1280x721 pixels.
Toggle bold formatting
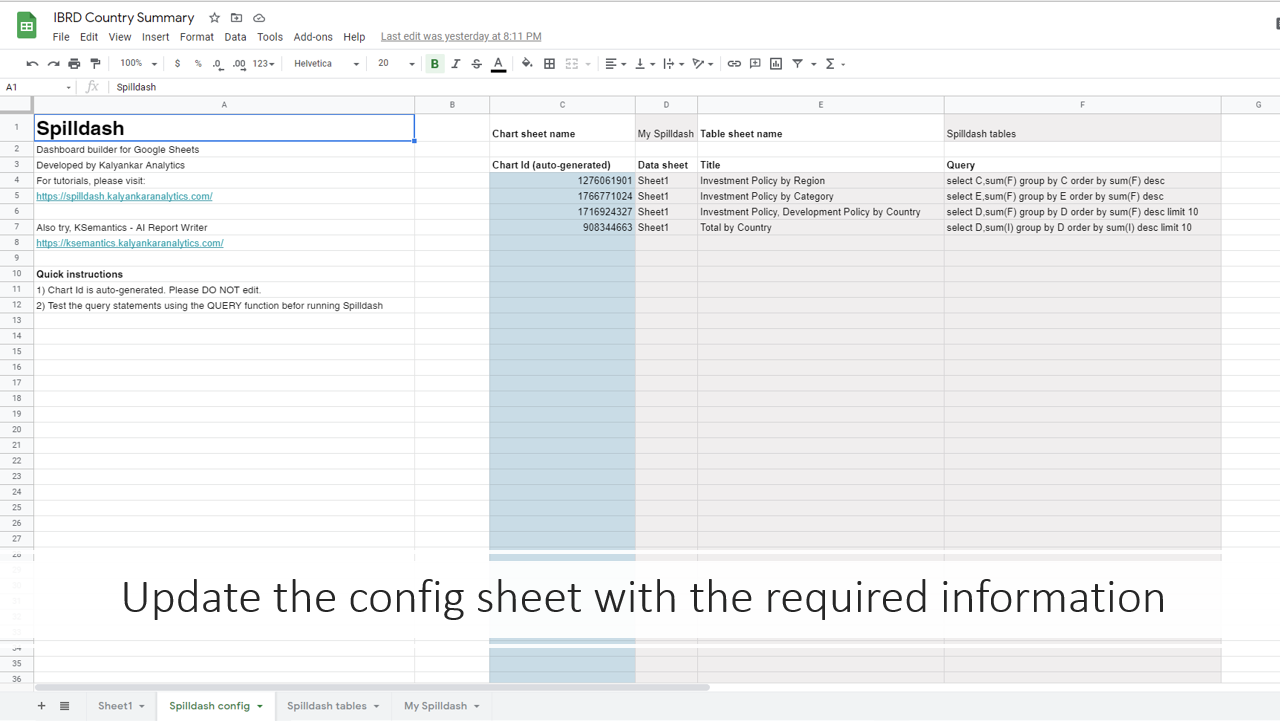pos(435,64)
